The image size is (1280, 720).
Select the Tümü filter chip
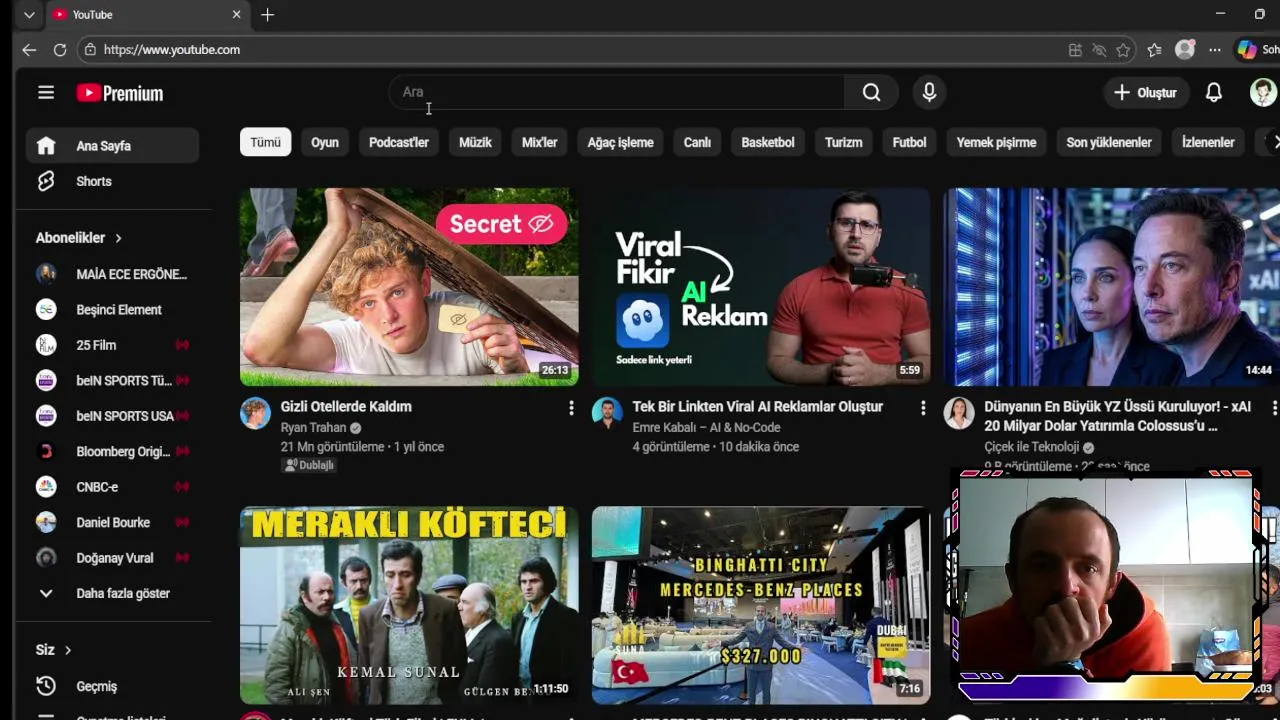[x=265, y=142]
